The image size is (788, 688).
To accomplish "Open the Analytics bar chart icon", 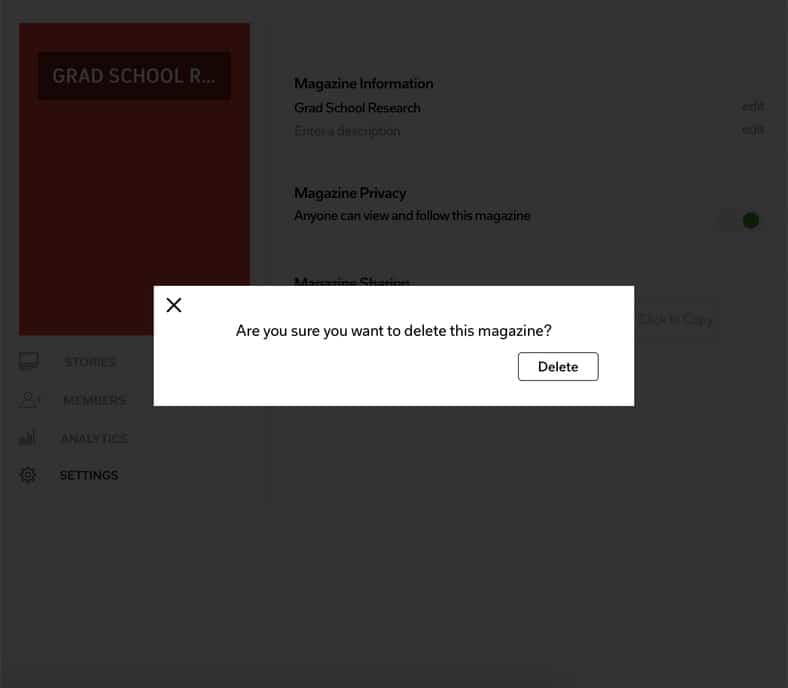I will [27, 437].
